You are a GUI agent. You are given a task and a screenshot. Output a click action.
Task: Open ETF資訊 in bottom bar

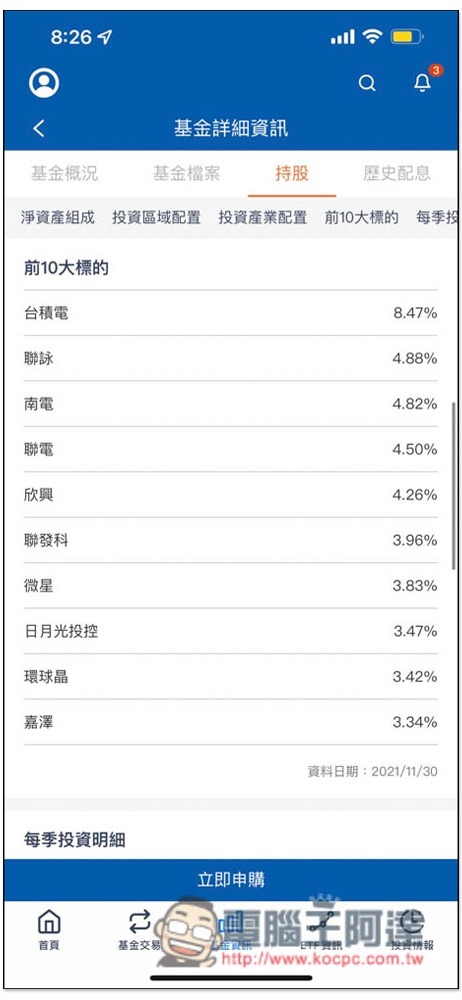(x=322, y=929)
